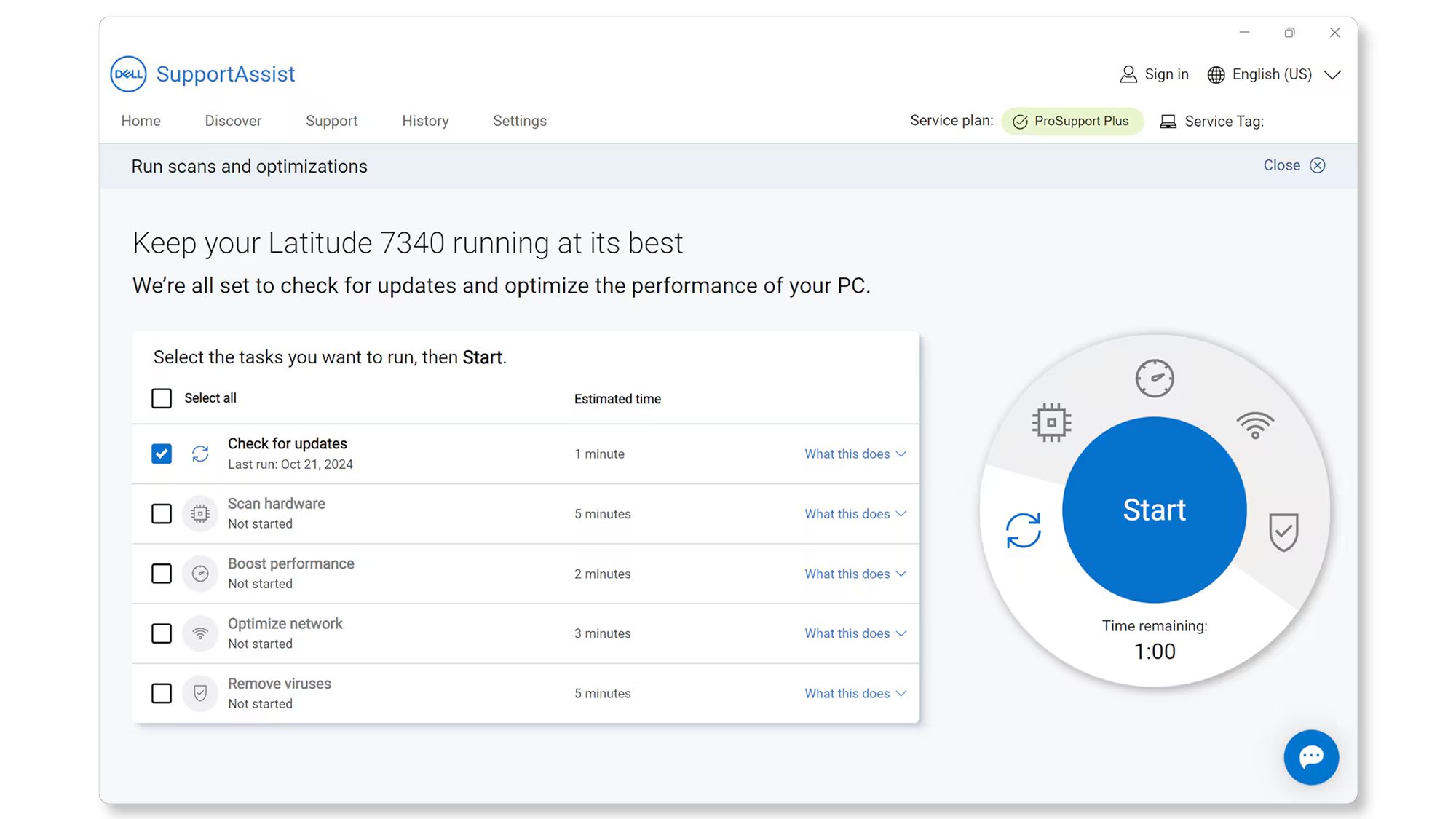1456x819 pixels.
Task: Enable the Scan hardware checkbox
Action: [162, 514]
